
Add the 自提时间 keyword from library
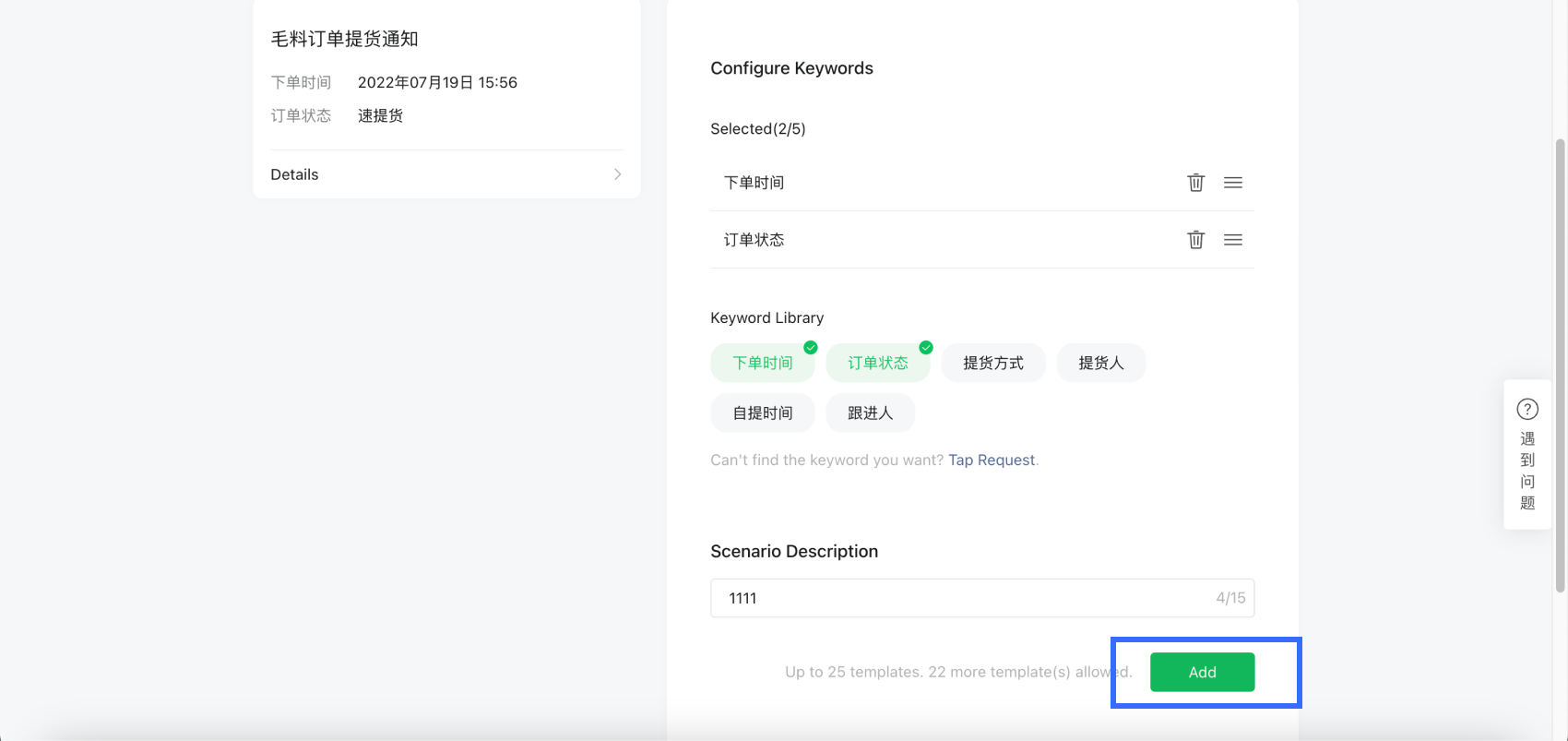pos(762,413)
